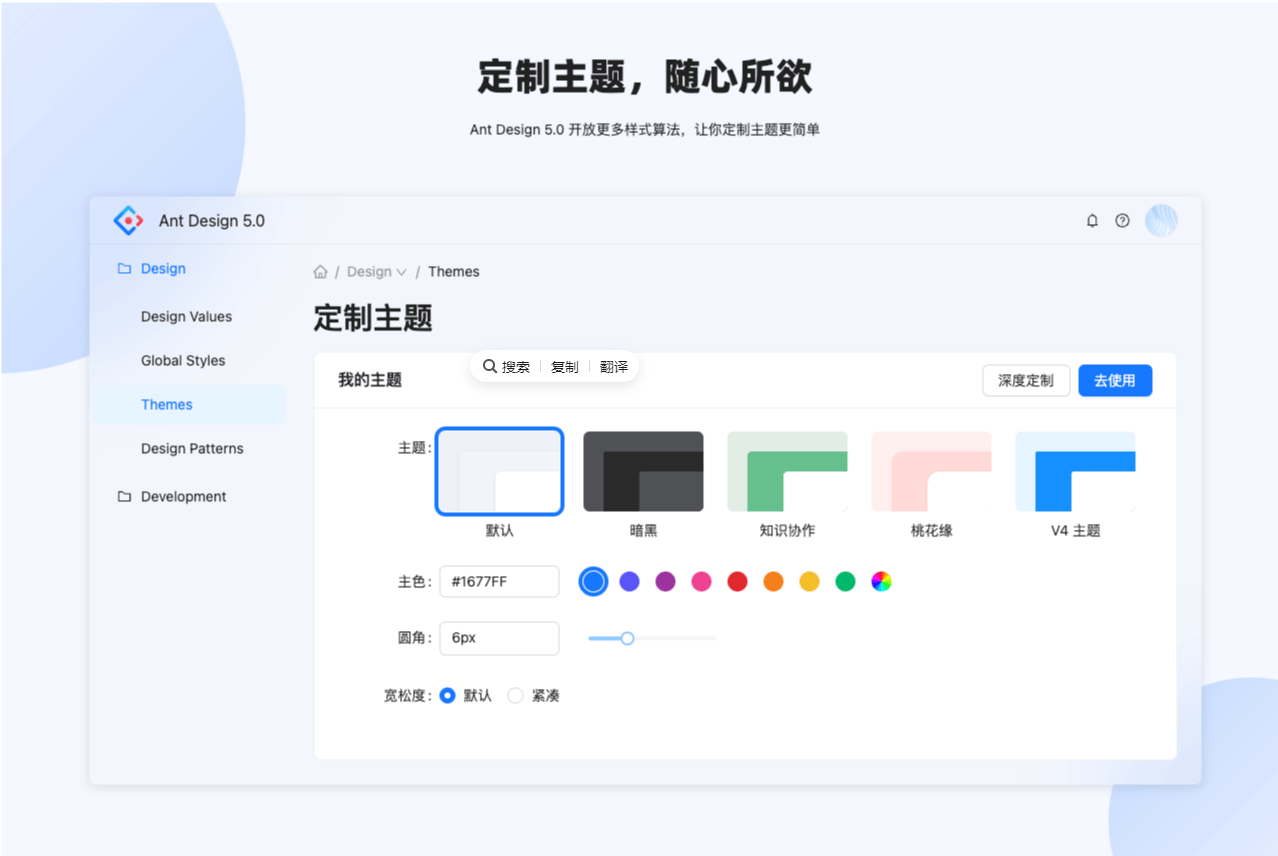Screen dimensions: 1278x856
Task: Pick the blue primary color swatch
Action: click(x=593, y=581)
